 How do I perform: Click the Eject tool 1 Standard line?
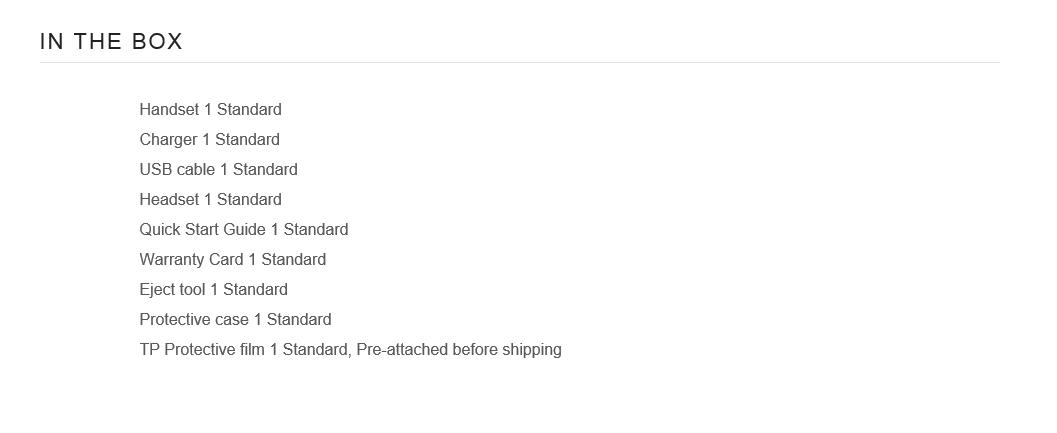213,290
